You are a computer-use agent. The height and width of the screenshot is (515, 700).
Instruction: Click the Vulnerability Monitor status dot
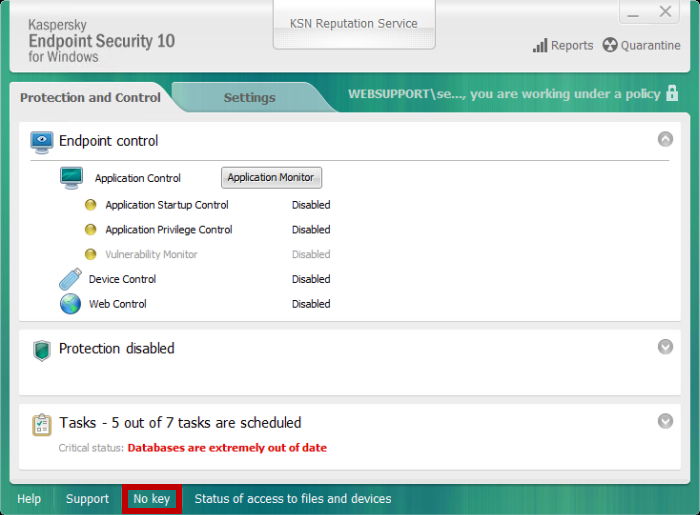pyautogui.click(x=91, y=254)
